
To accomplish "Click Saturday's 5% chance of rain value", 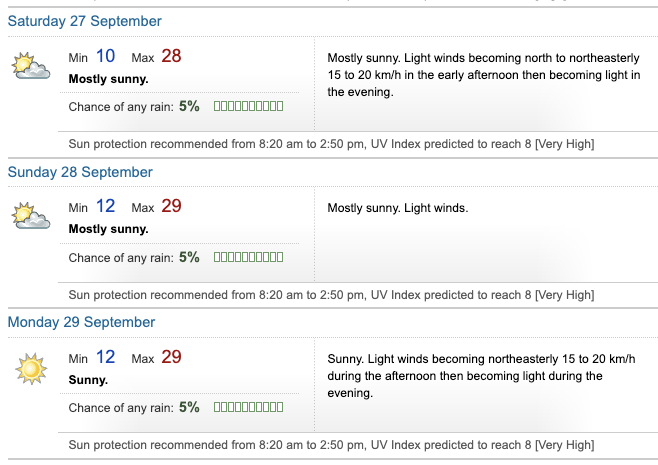I will tap(189, 106).
